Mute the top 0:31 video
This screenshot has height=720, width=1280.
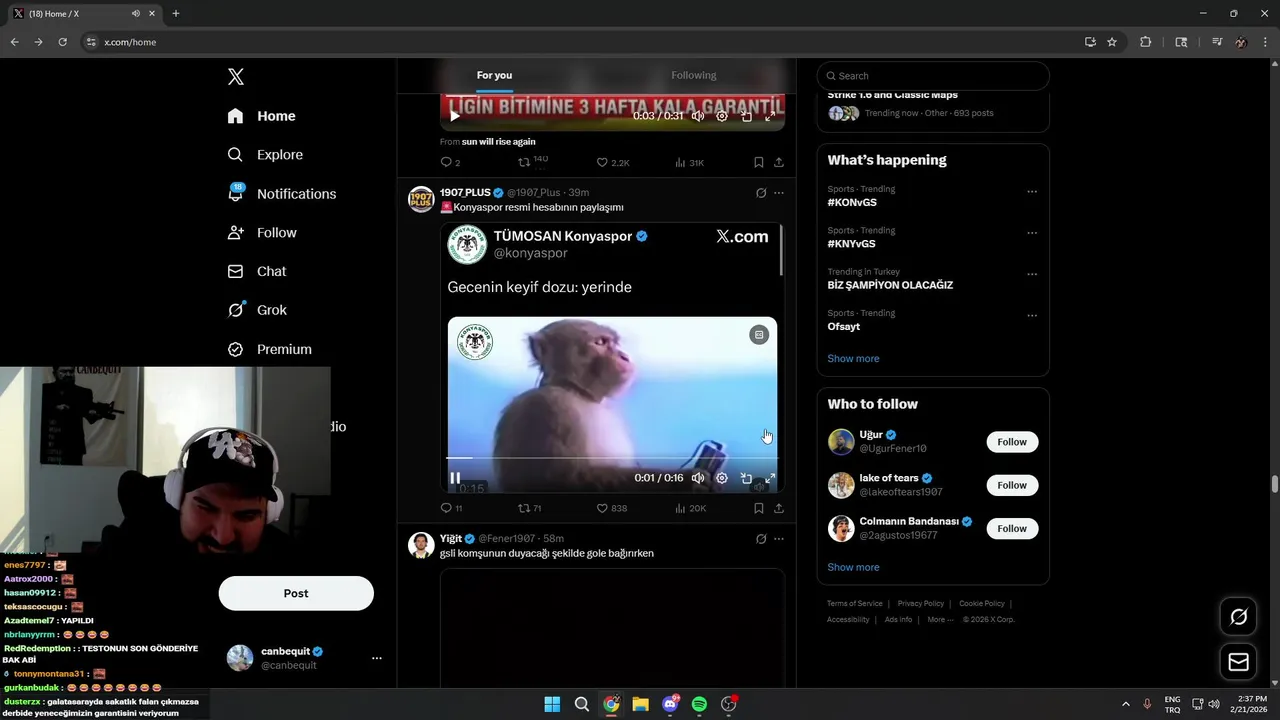[x=698, y=116]
